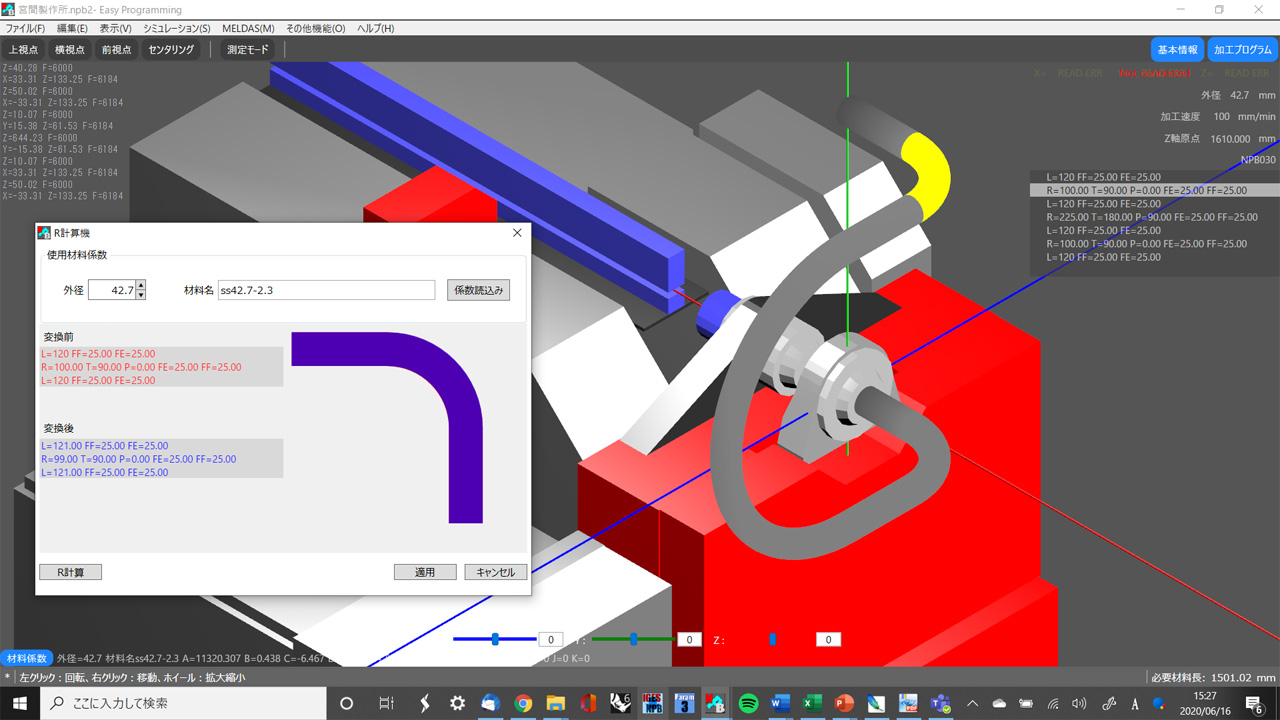Click the blue X-axis rotation slider

[495, 639]
